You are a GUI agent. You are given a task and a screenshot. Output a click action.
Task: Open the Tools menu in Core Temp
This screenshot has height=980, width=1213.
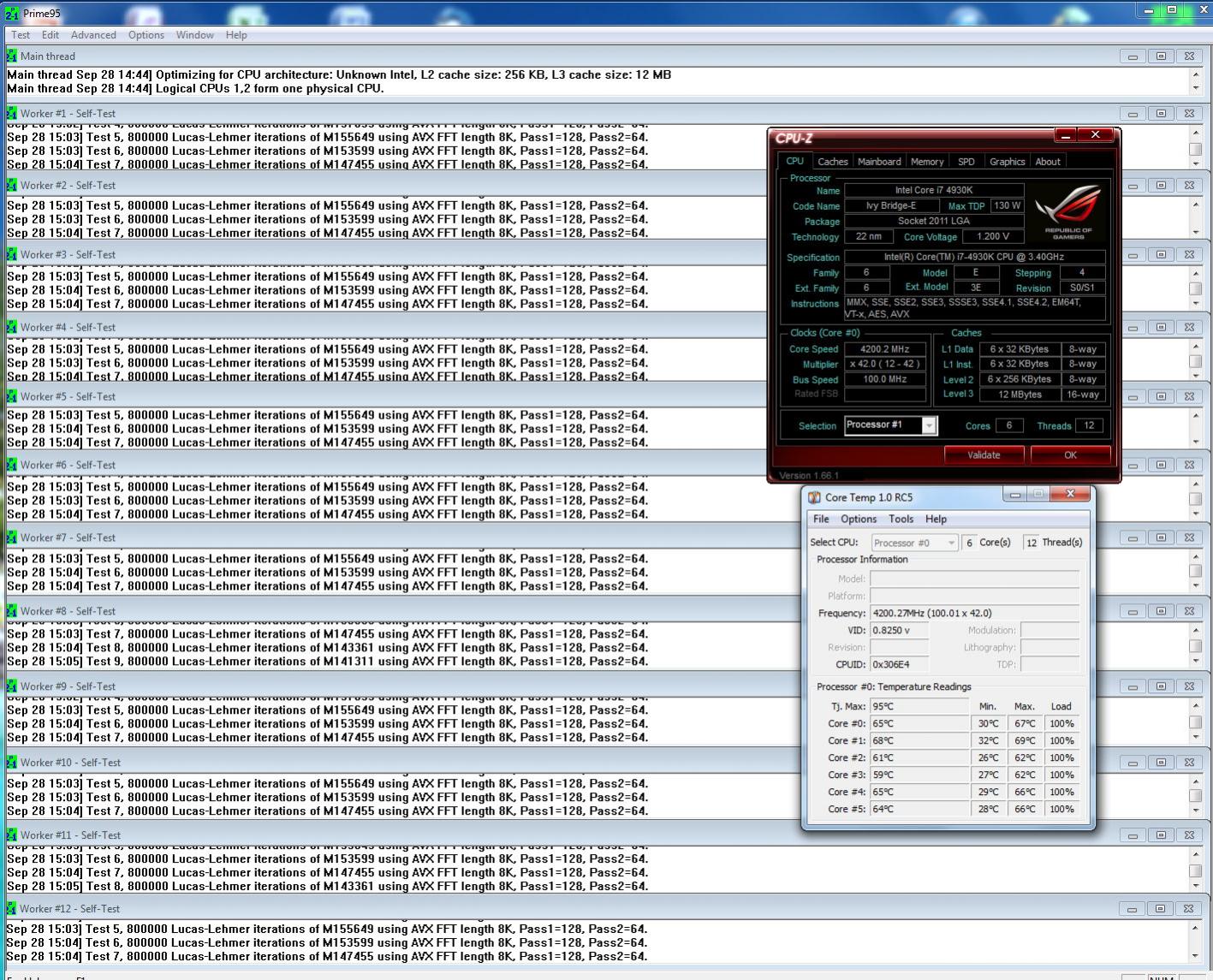click(x=901, y=519)
